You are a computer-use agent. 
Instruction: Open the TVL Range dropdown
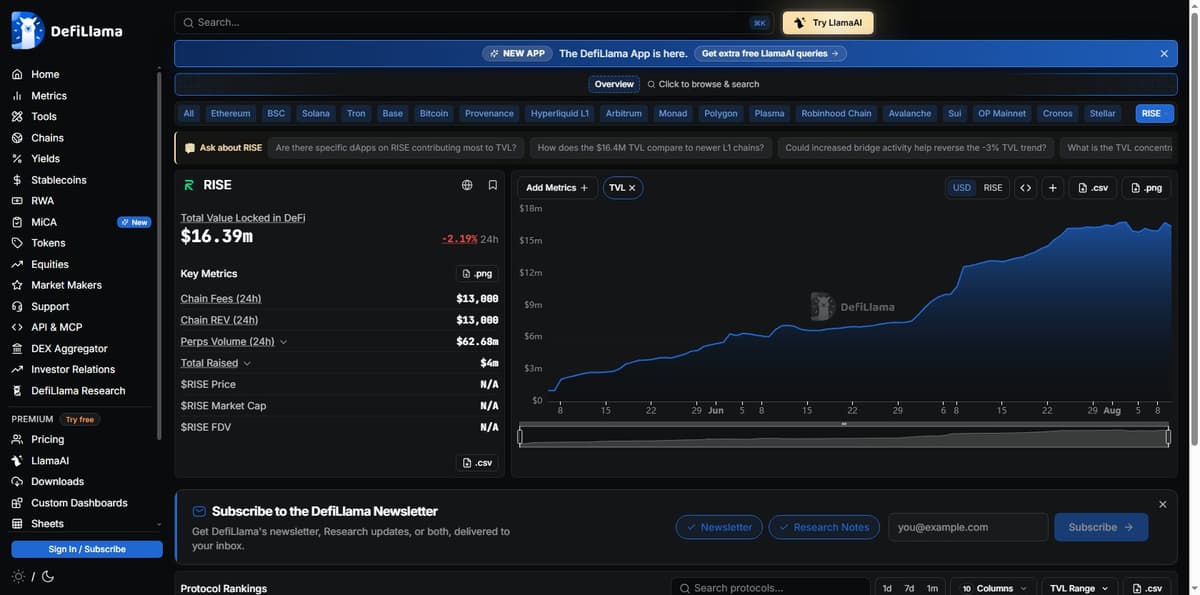(x=1079, y=588)
